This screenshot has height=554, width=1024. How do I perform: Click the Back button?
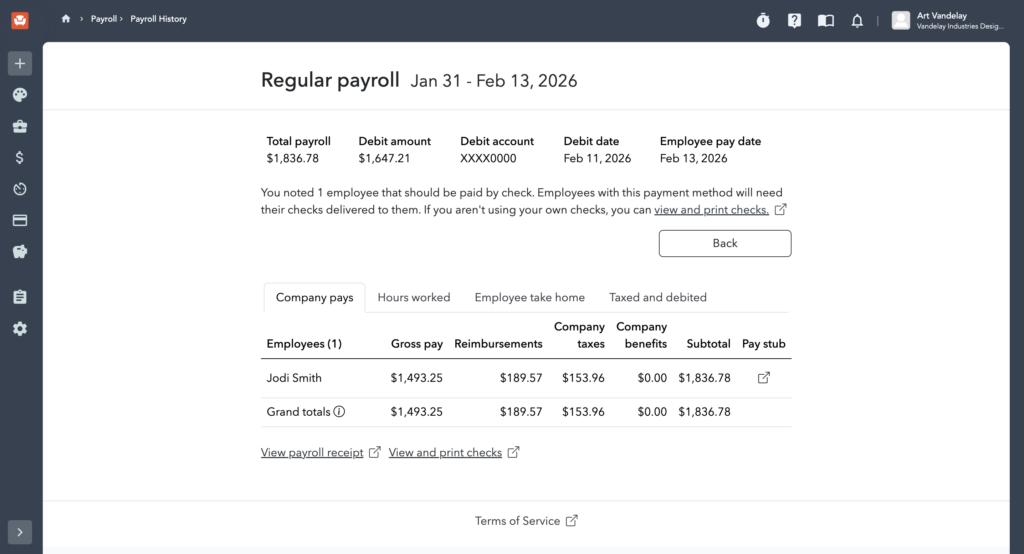point(725,243)
